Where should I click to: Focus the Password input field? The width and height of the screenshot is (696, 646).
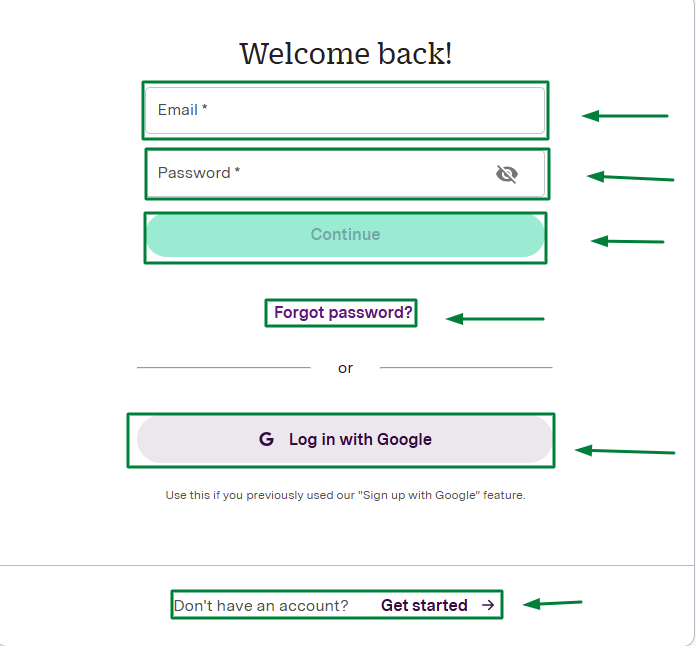345,174
